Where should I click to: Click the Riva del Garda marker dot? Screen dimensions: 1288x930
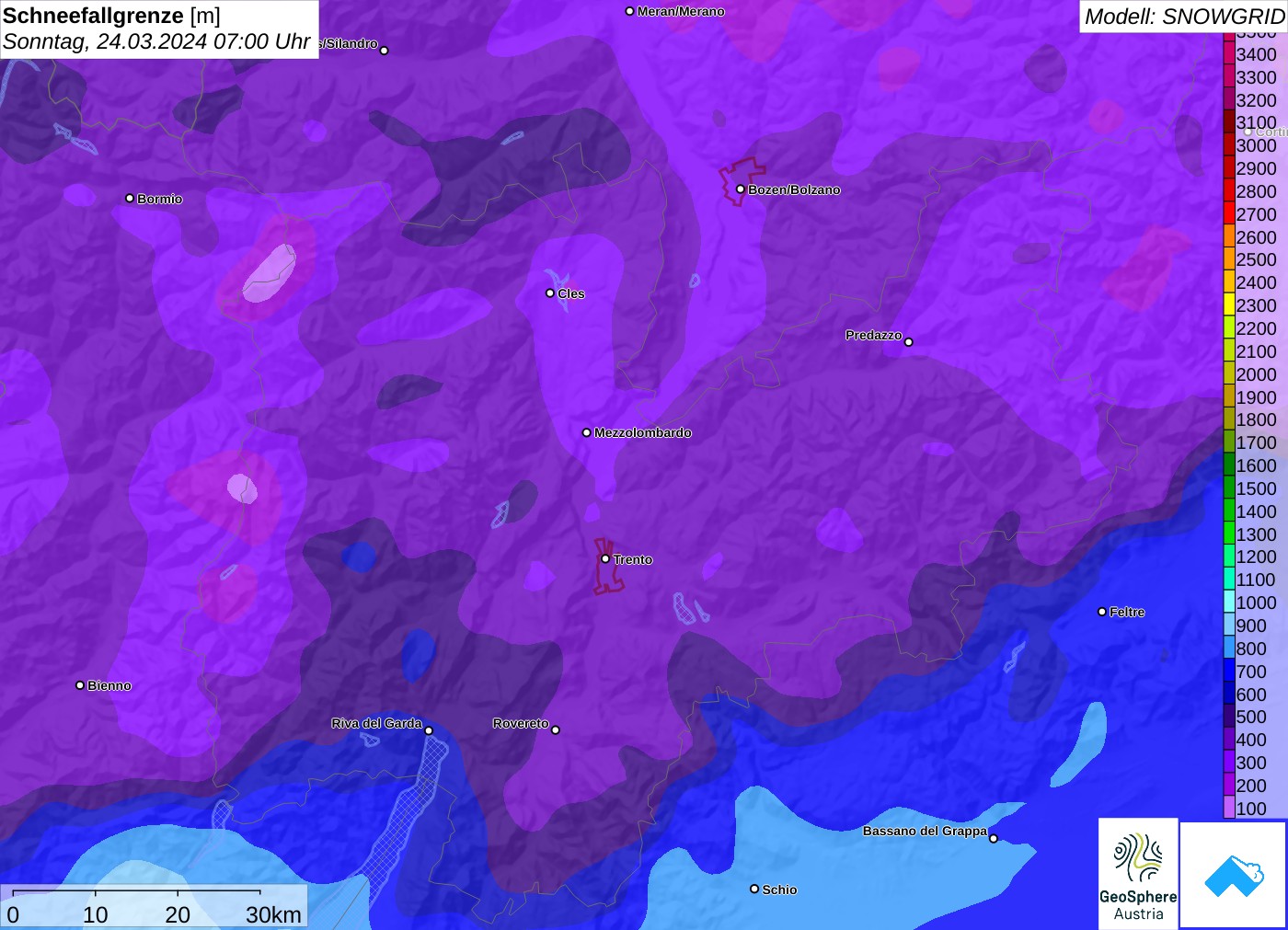point(429,730)
